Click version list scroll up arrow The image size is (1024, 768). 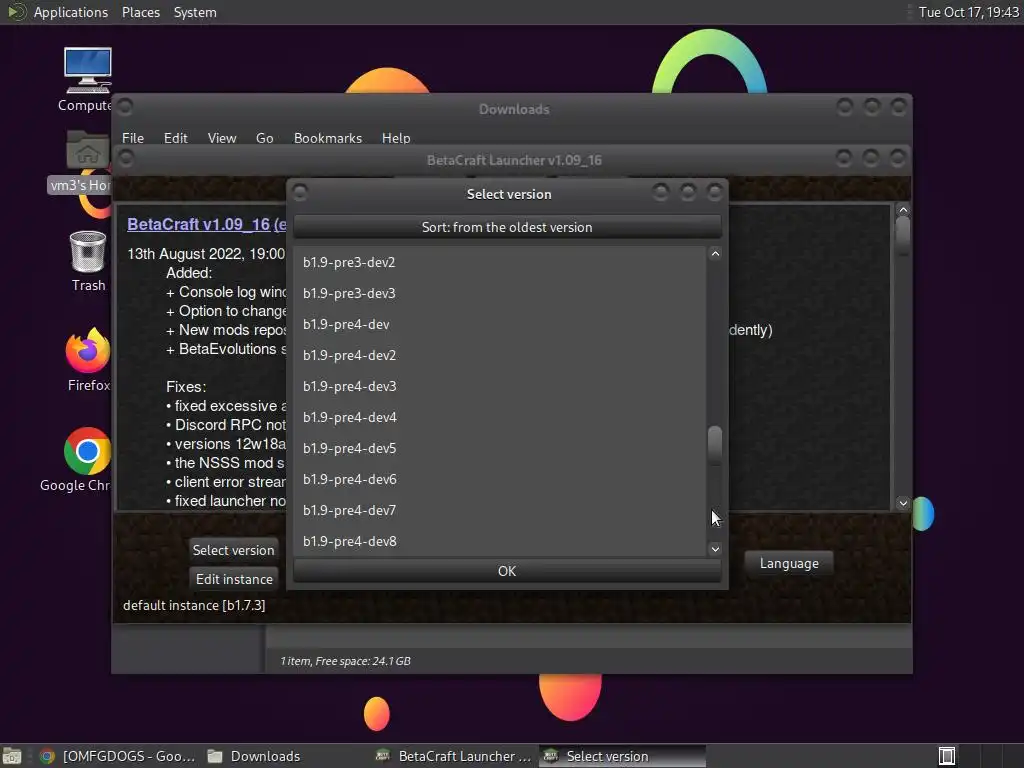[x=715, y=254]
